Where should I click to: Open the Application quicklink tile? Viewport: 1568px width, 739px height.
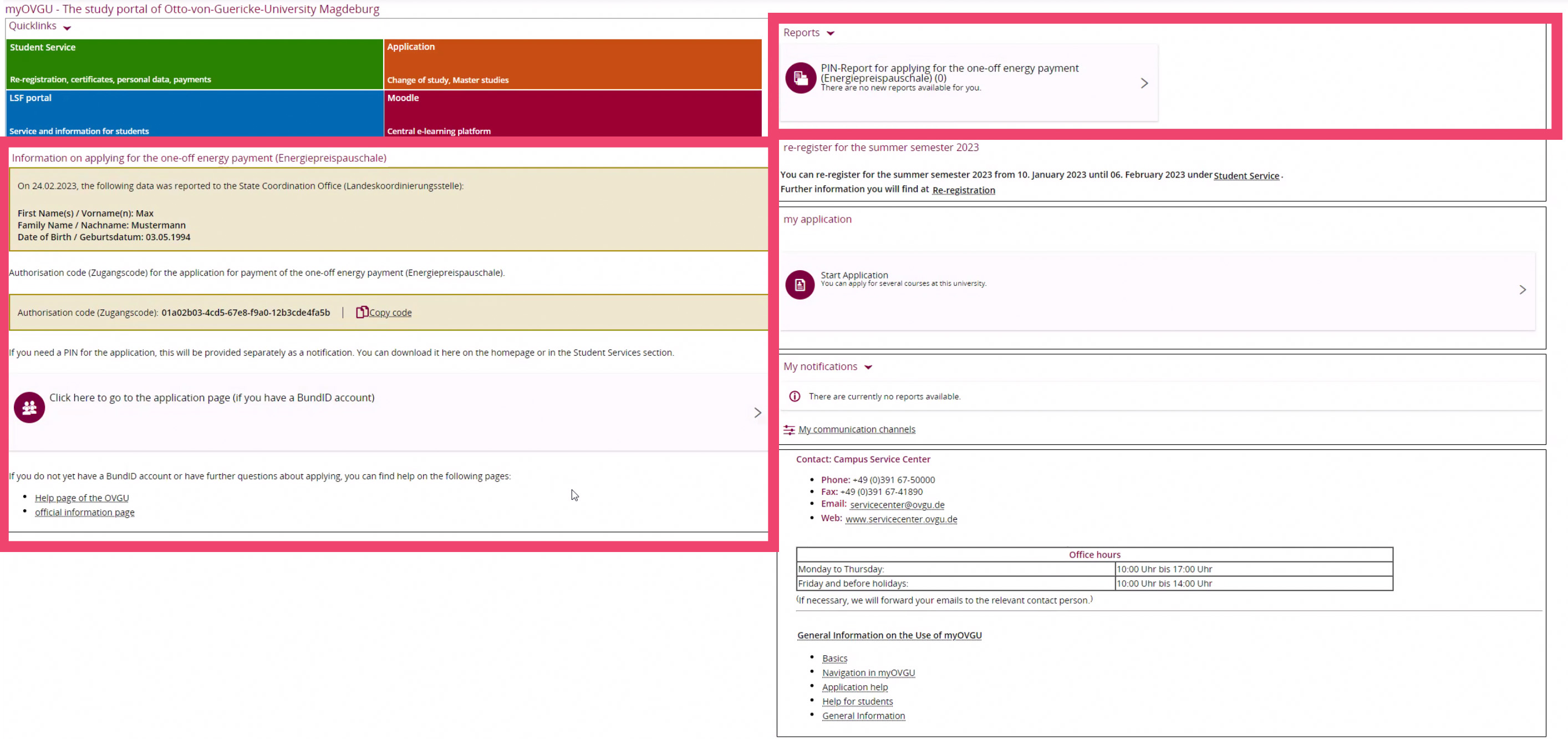[573, 64]
